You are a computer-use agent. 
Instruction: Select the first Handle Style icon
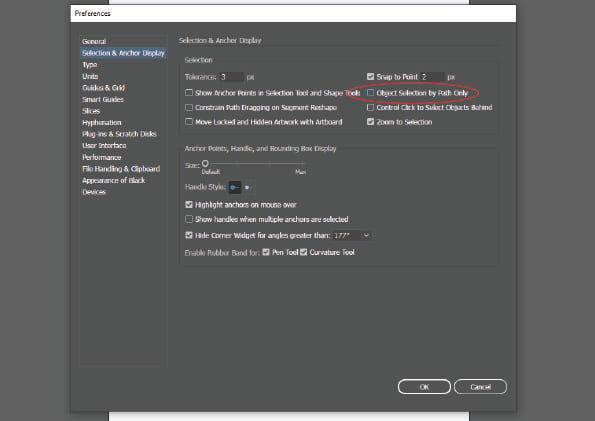[x=235, y=187]
